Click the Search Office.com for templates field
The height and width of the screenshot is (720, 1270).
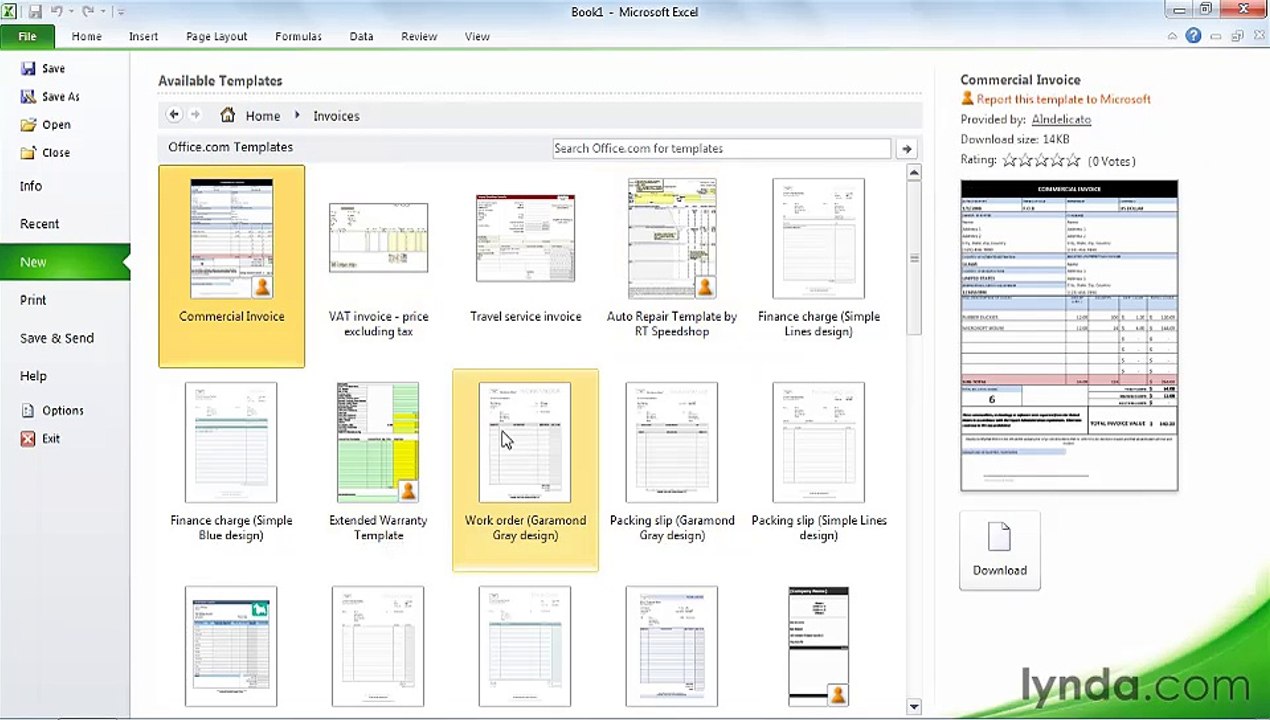721,148
